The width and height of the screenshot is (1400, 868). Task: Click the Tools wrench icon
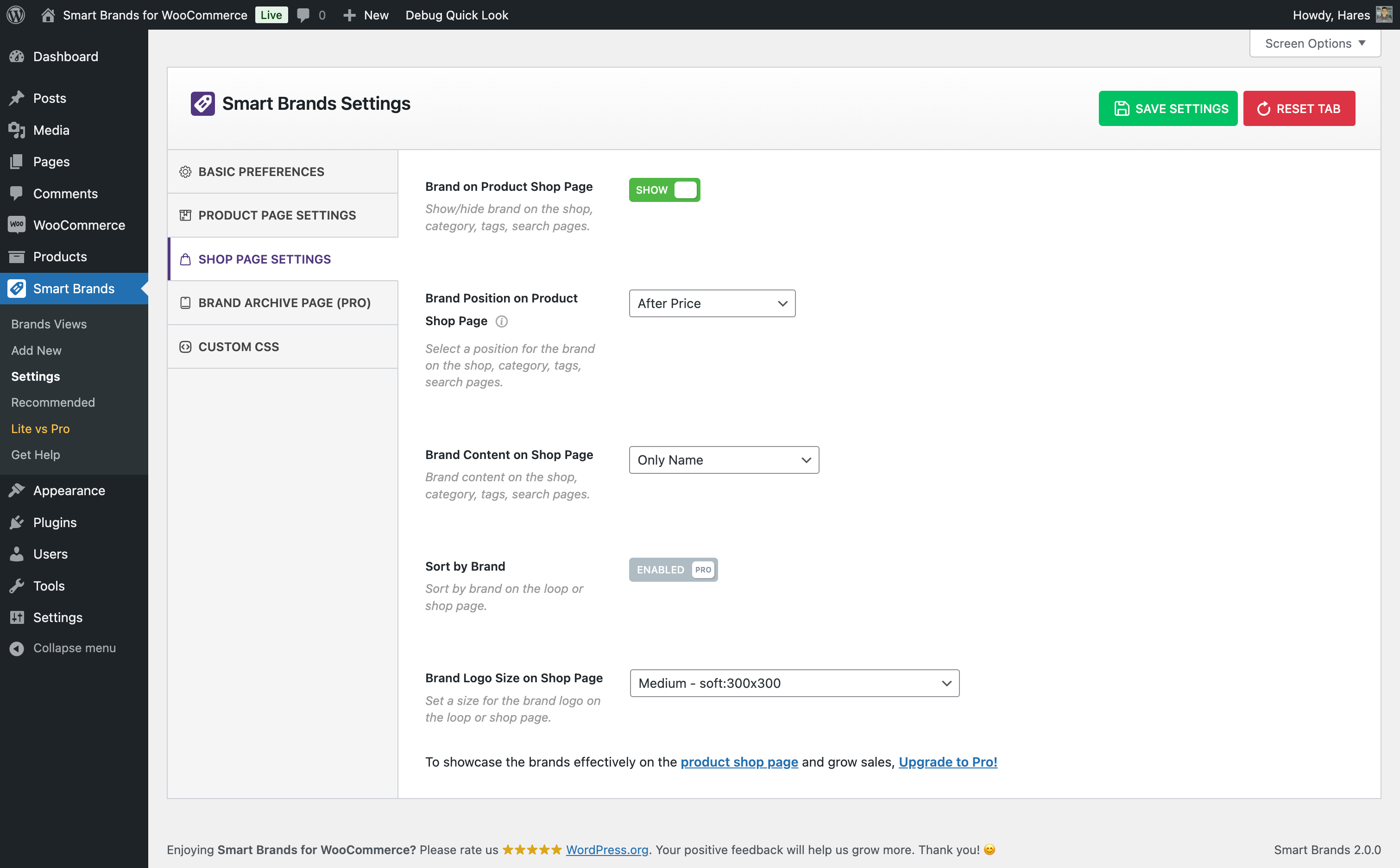click(17, 586)
